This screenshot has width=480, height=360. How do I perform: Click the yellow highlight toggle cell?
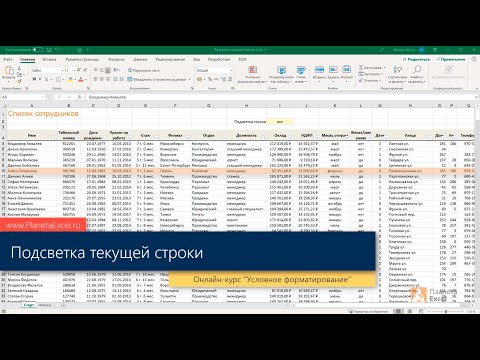coord(280,122)
